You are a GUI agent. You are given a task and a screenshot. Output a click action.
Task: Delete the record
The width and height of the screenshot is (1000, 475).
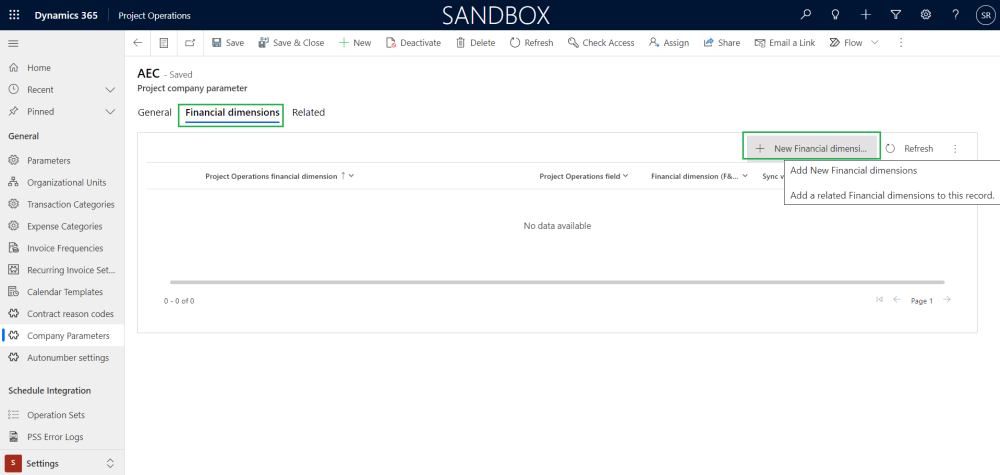click(x=475, y=43)
